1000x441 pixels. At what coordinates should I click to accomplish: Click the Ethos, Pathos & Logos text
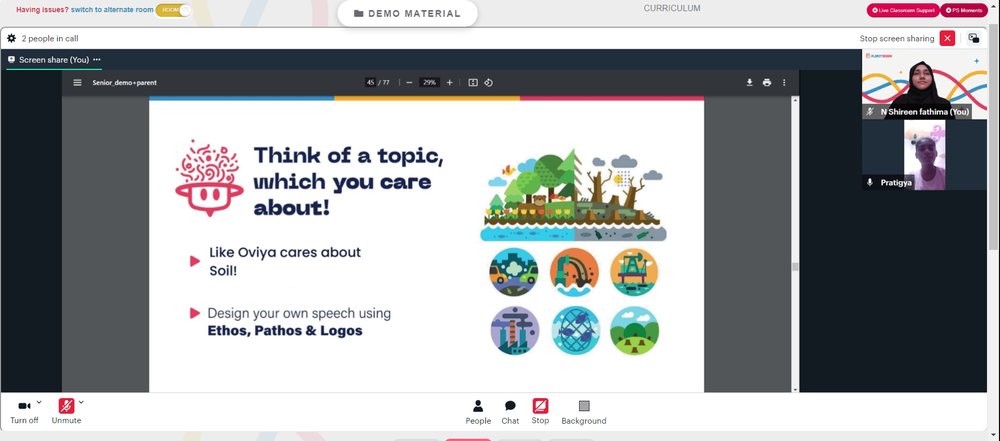coord(285,331)
